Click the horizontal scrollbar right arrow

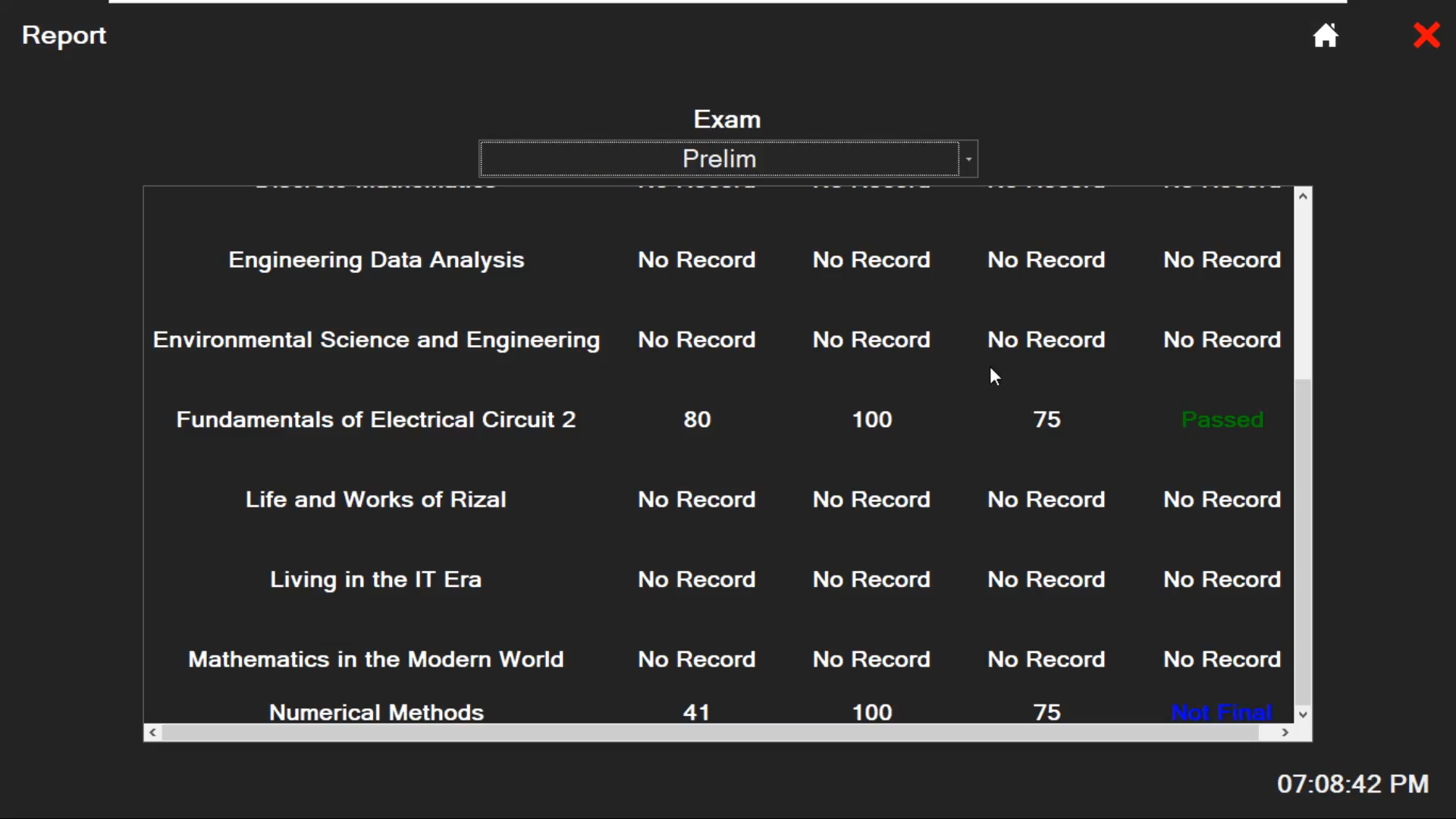point(1285,732)
